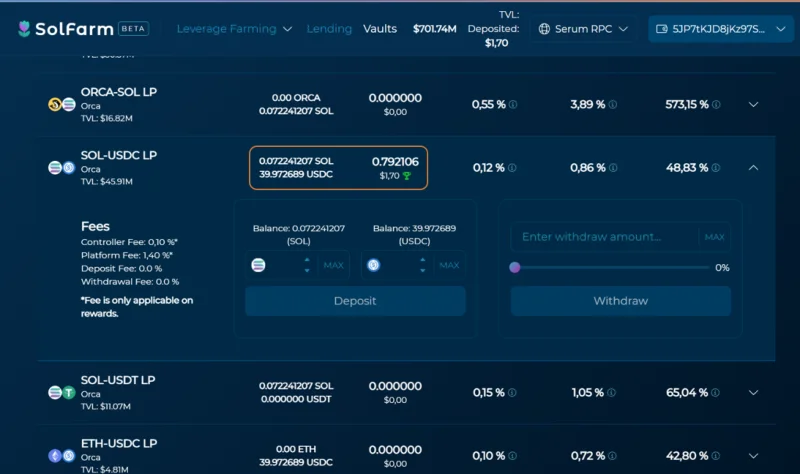Click the 'Deposit Fee: 0.0 %' text

(x=121, y=268)
